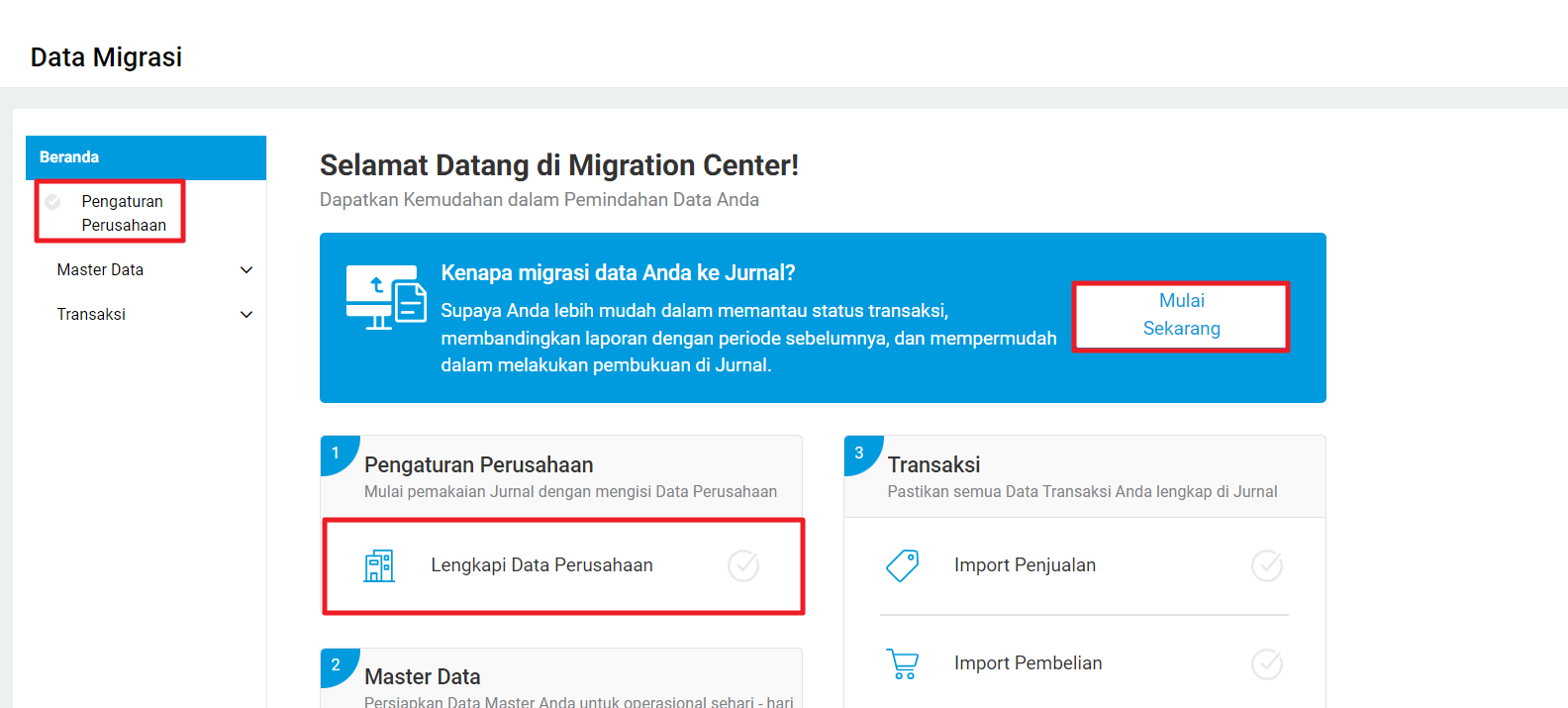Screen dimensions: 1568x708
Task: Expand the Master Data sidebar chevron
Action: click(x=246, y=270)
